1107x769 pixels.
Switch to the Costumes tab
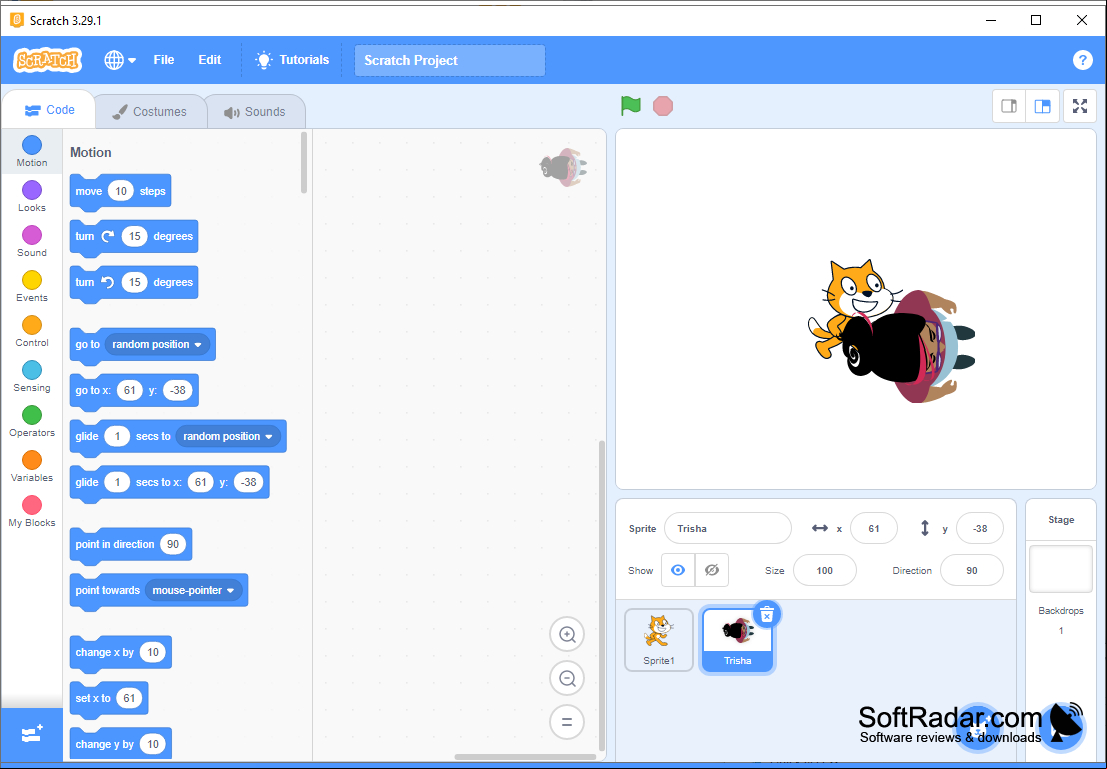pyautogui.click(x=150, y=112)
